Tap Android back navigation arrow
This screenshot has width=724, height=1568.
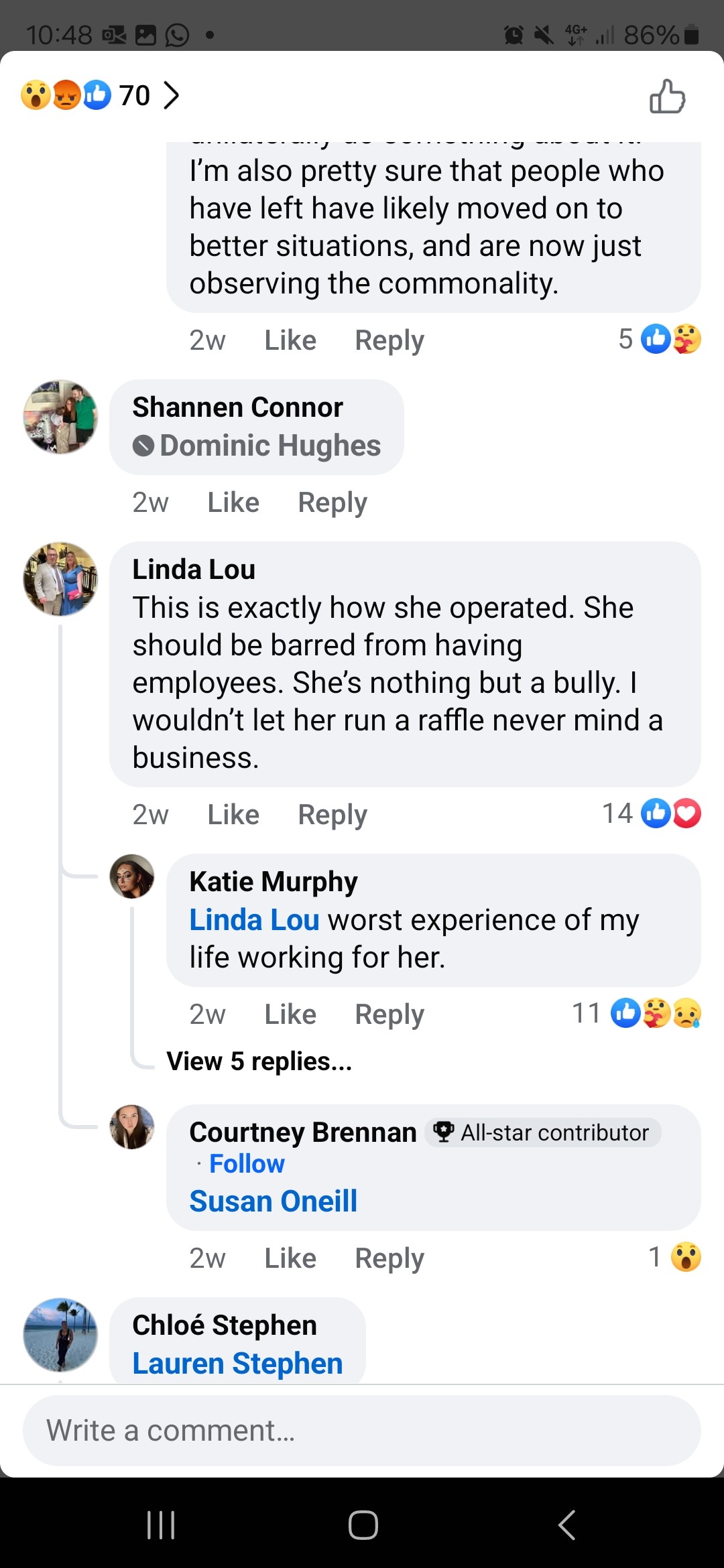tap(566, 1525)
